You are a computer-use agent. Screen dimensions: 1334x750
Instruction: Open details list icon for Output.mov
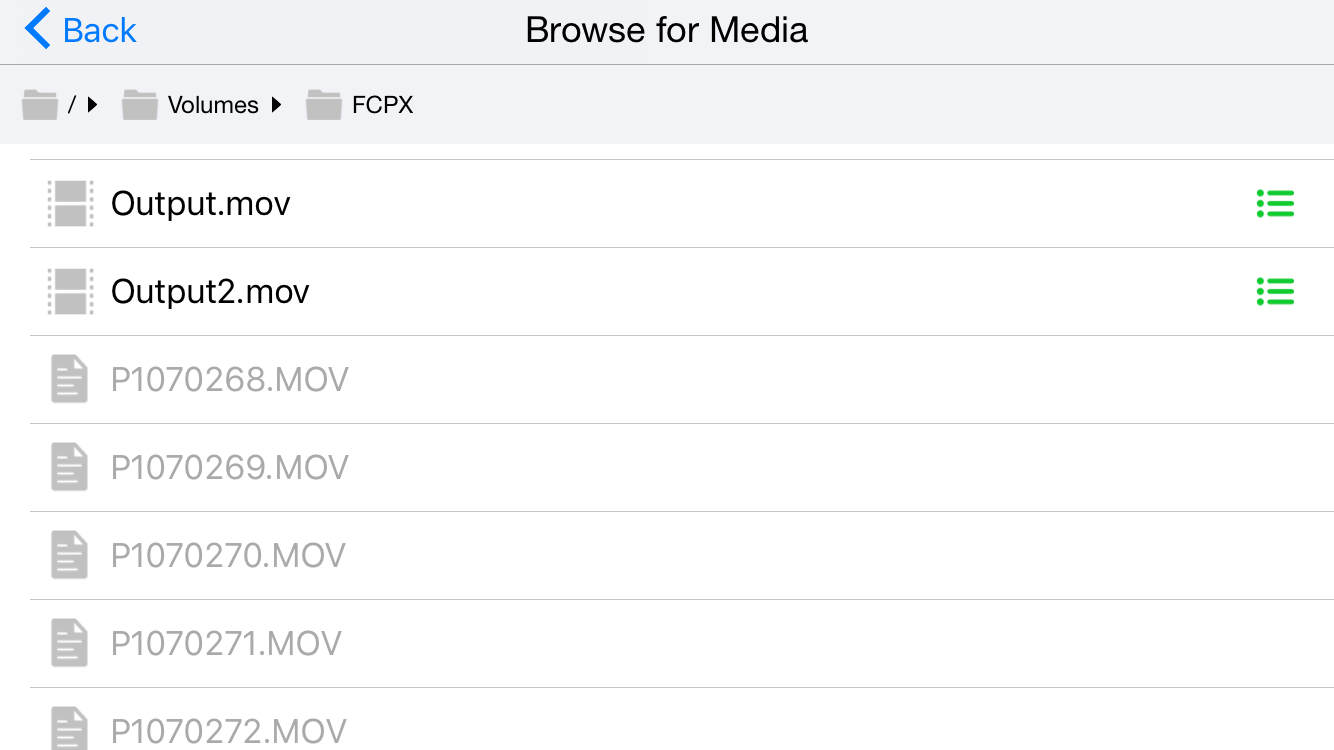[1275, 204]
